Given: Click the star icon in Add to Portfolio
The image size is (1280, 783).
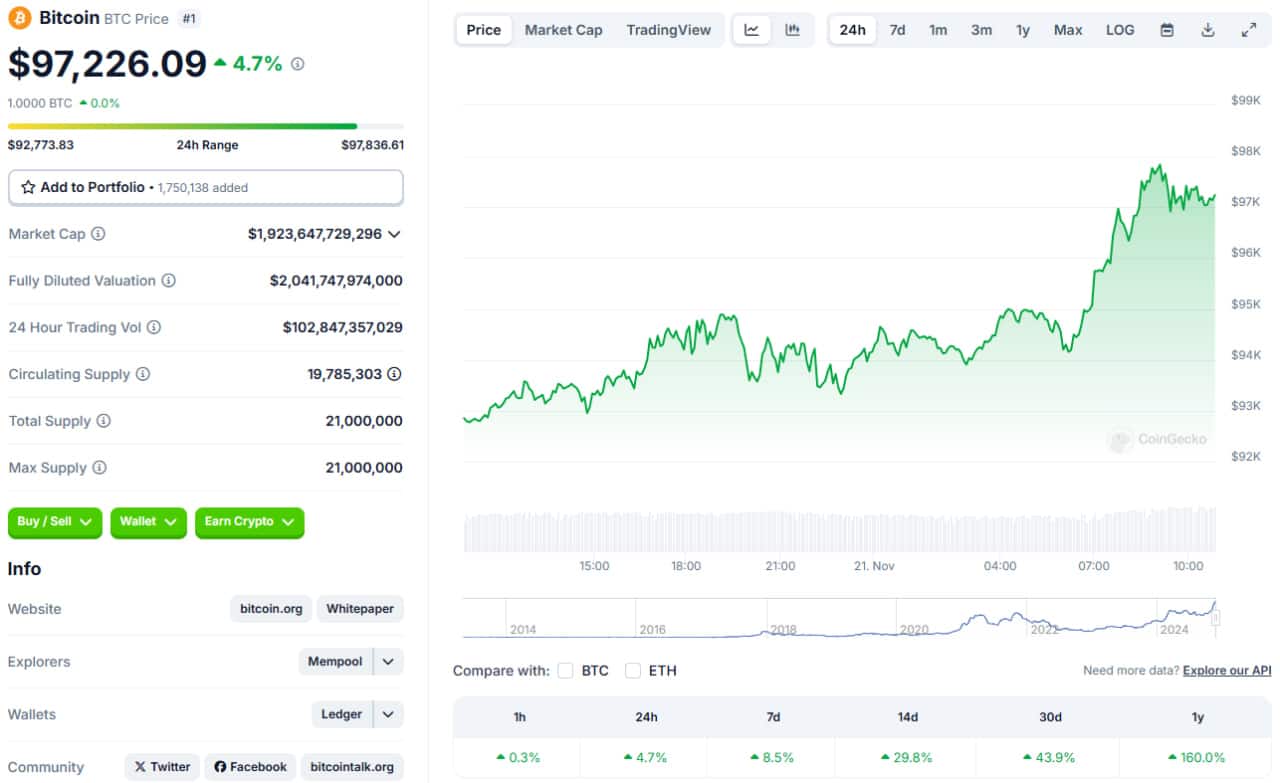Looking at the screenshot, I should (x=28, y=187).
